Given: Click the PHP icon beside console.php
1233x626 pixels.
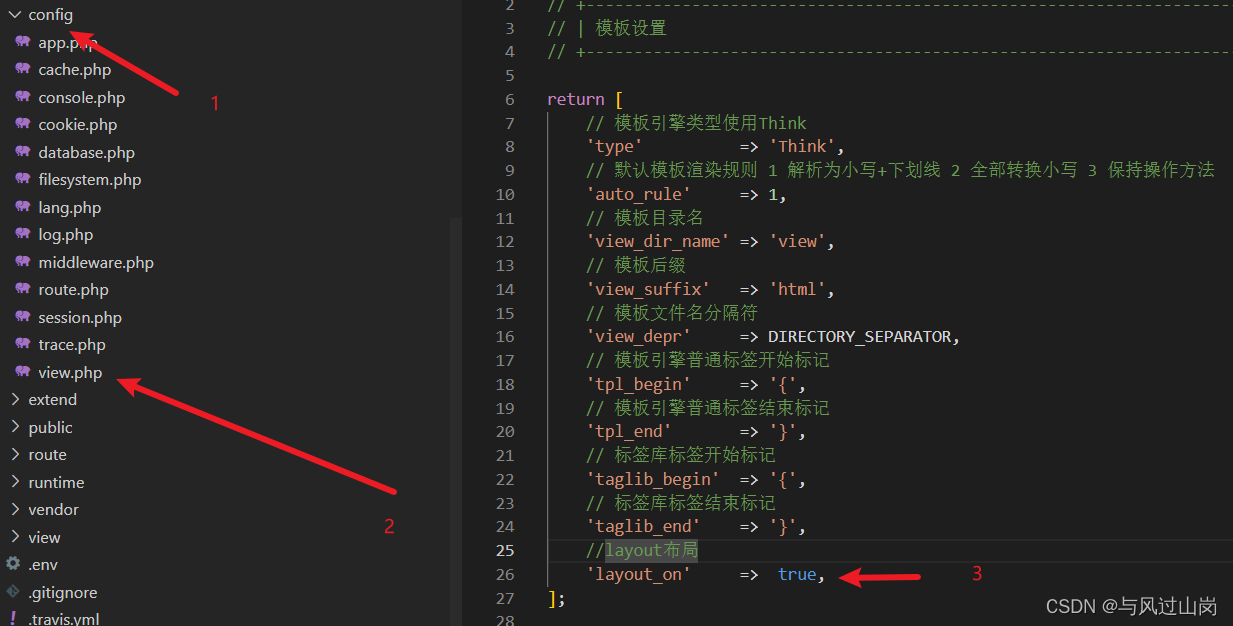Looking at the screenshot, I should click(23, 97).
